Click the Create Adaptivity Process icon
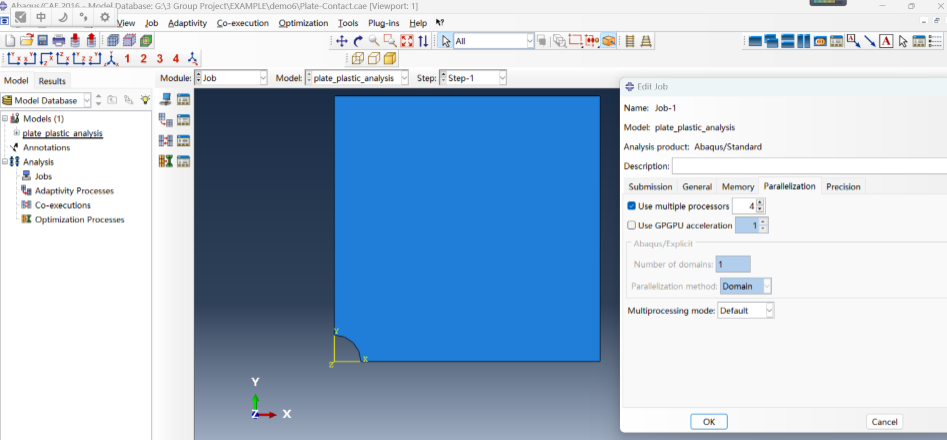Image resolution: width=947 pixels, height=440 pixels. [166, 120]
